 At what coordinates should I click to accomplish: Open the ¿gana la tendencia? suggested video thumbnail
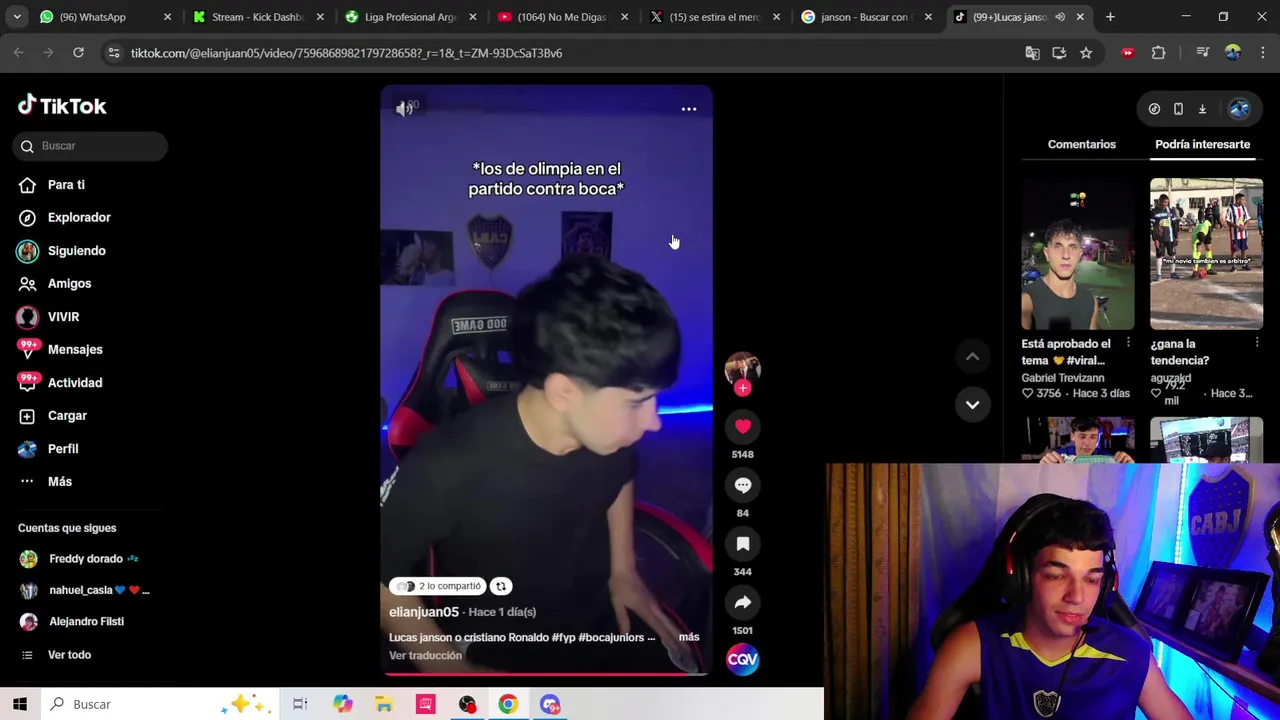click(1206, 254)
